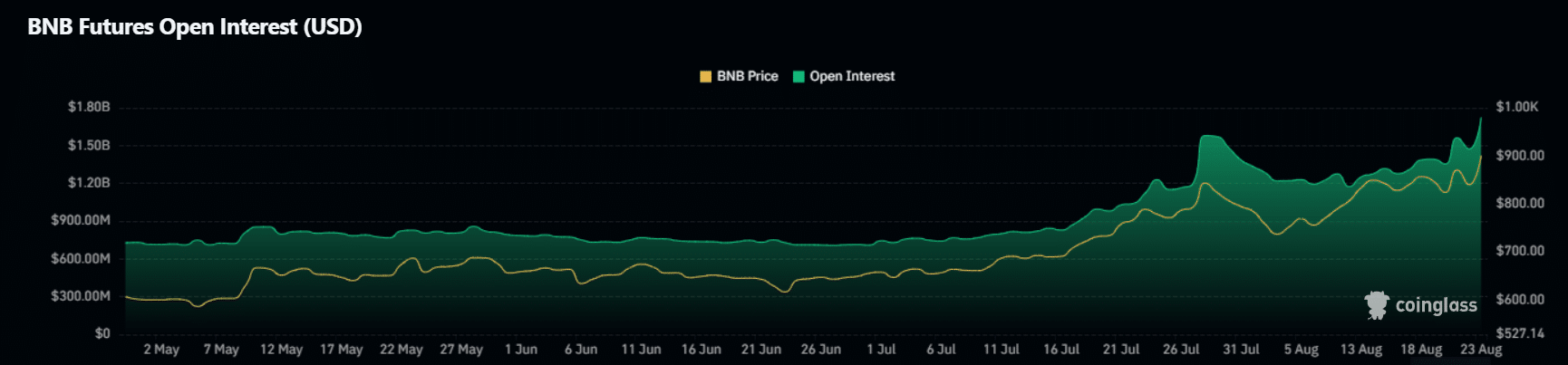
Task: Click the 26 Jun date label
Action: pos(821,350)
